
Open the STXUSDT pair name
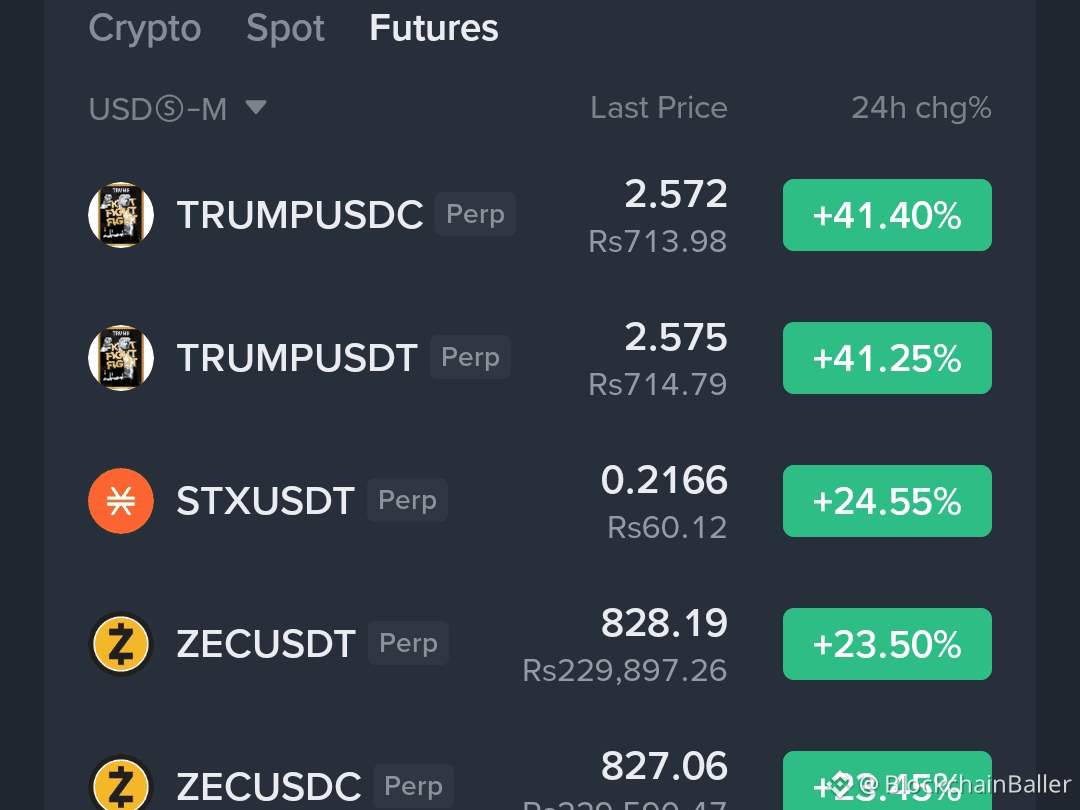click(265, 501)
